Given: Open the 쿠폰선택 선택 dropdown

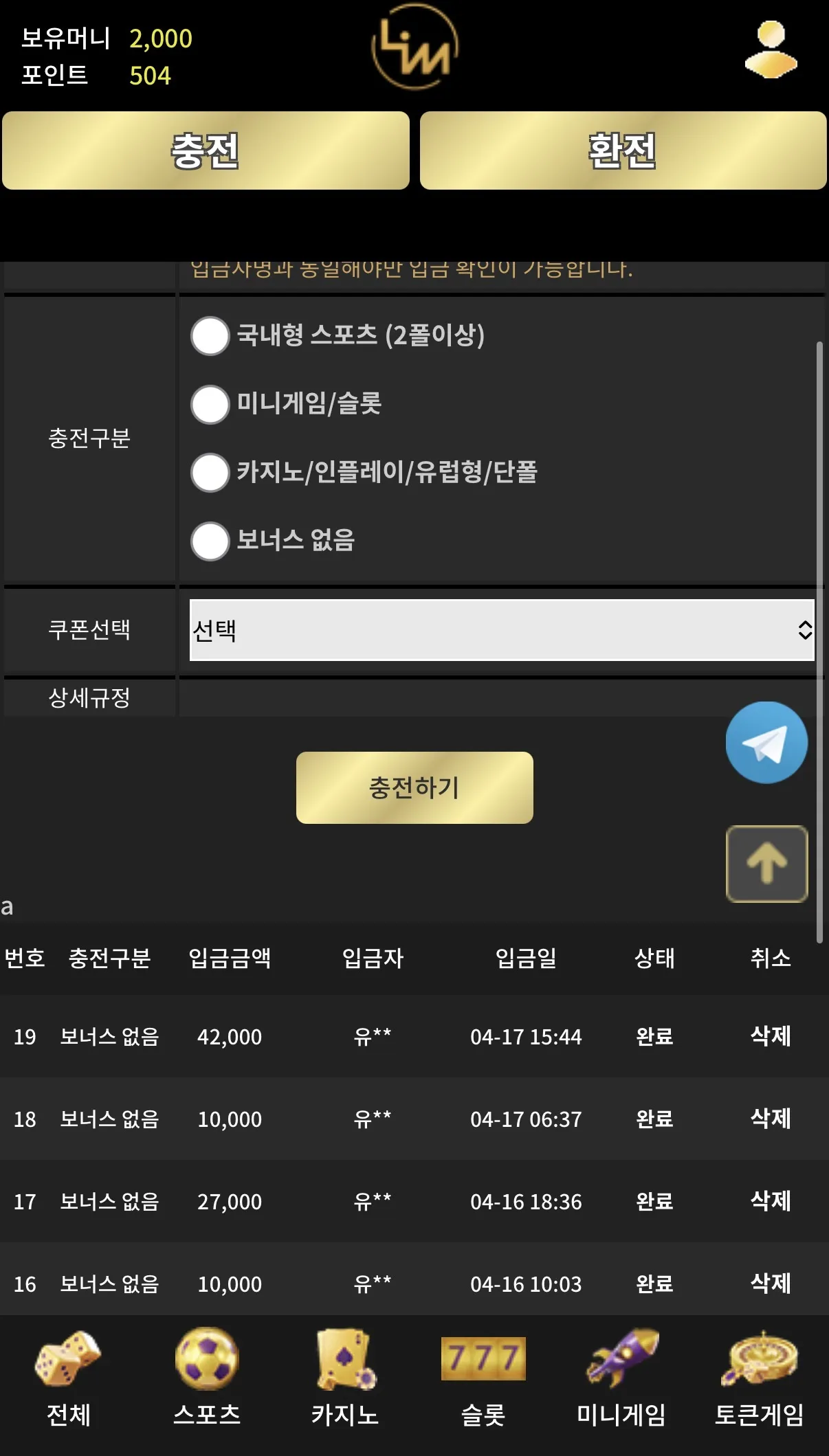Looking at the screenshot, I should [x=502, y=630].
